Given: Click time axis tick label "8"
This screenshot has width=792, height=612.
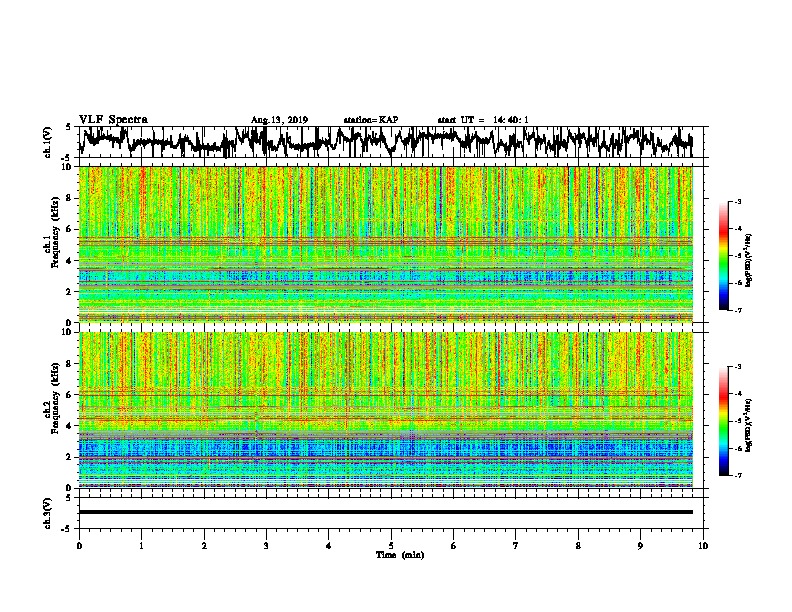Looking at the screenshot, I should pos(578,546).
